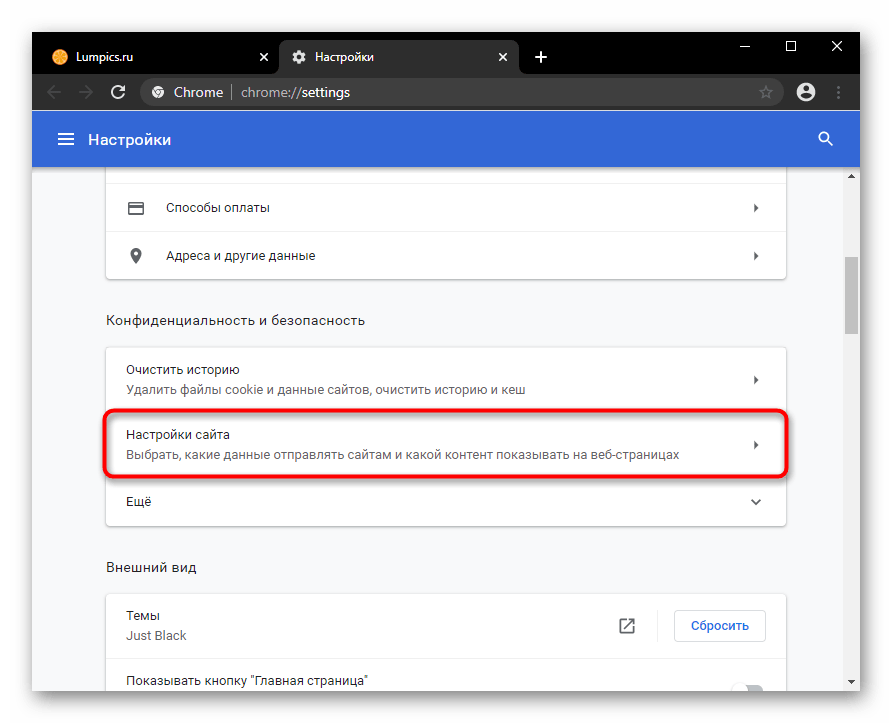This screenshot has width=892, height=723.
Task: Open the Chrome Web Store themes link icon
Action: pos(627,626)
